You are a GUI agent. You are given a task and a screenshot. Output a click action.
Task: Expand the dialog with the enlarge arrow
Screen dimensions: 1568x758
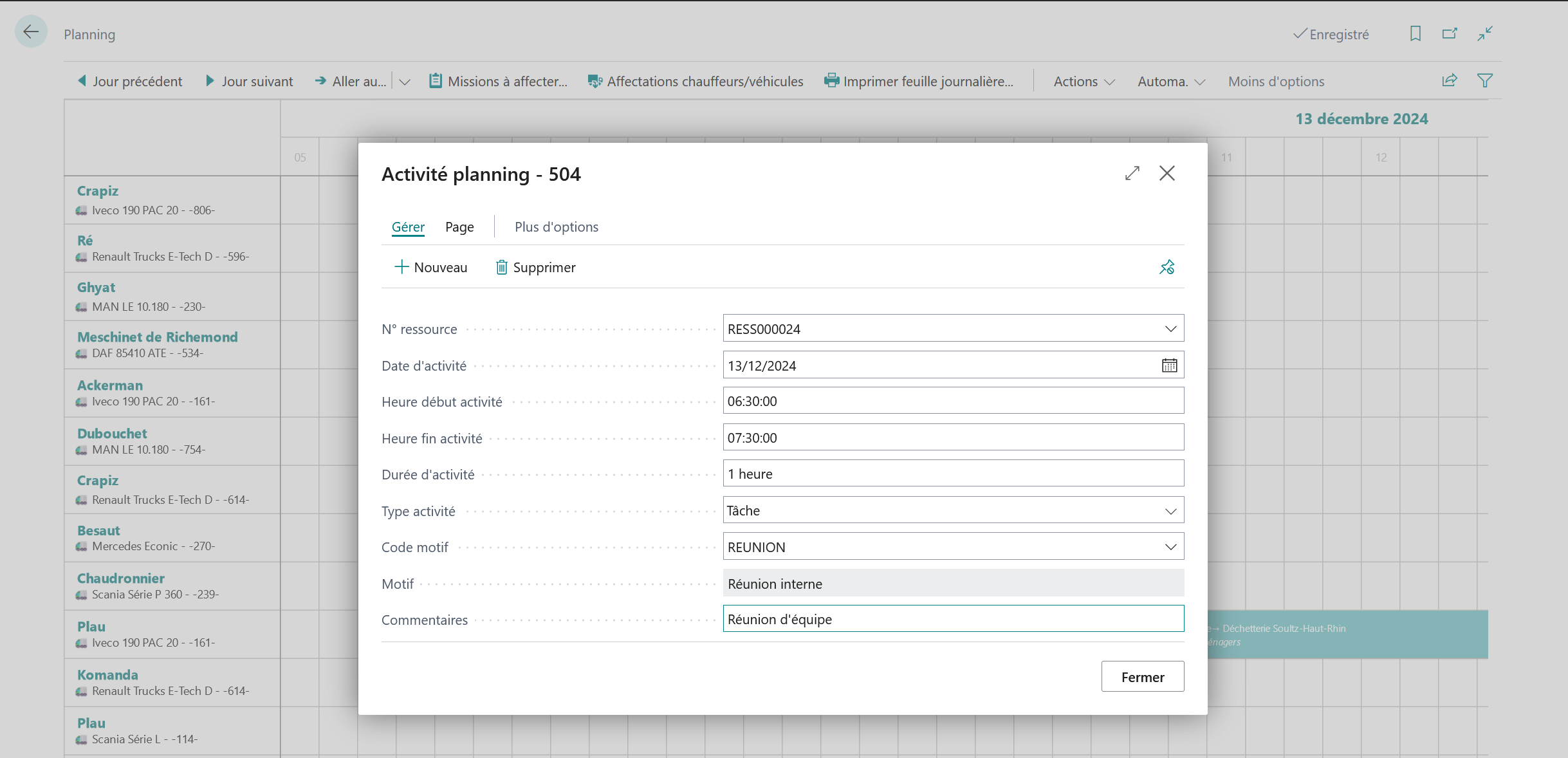1132,173
